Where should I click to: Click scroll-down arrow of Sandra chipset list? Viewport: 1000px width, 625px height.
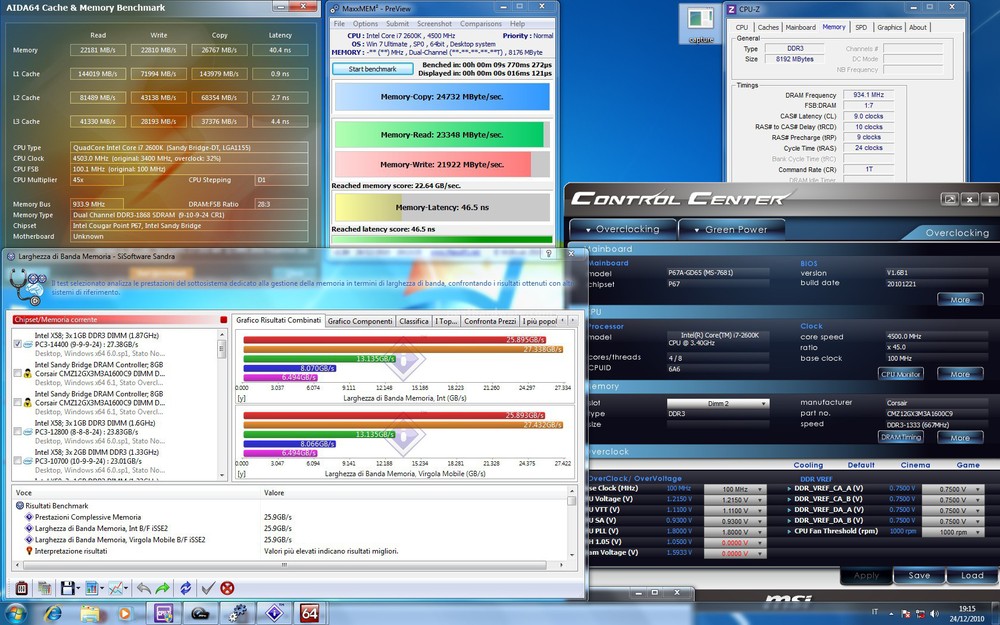coord(222,476)
